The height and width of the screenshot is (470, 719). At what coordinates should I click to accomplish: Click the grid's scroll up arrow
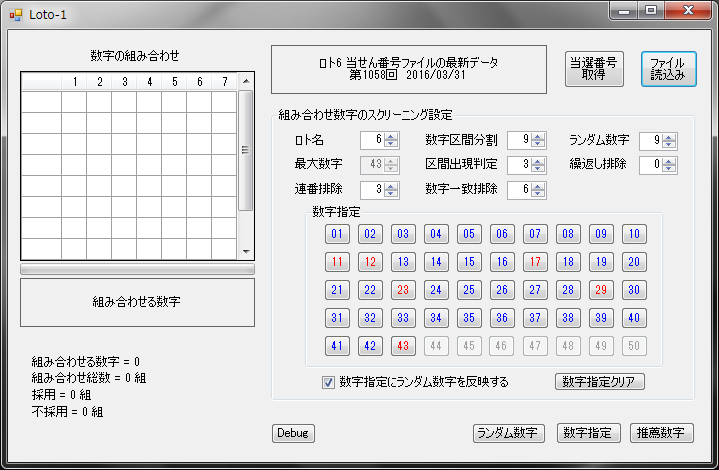[246, 81]
